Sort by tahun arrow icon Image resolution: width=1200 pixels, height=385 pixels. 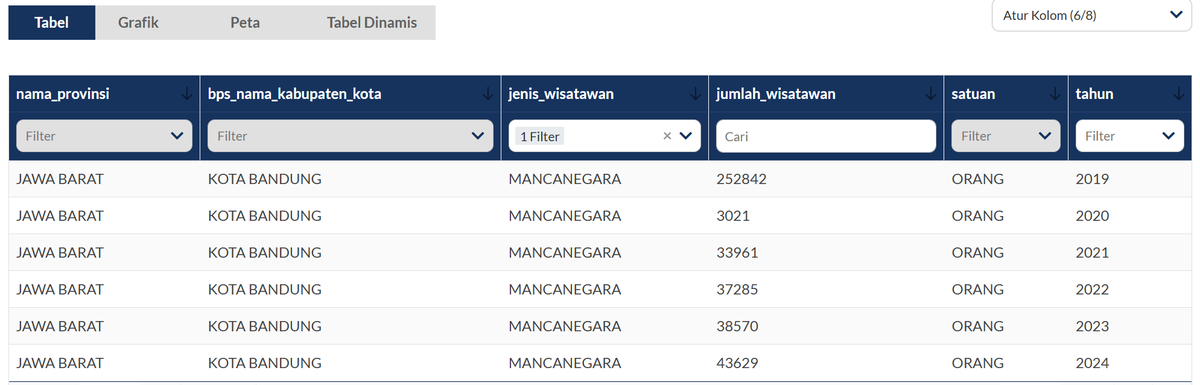click(1178, 94)
